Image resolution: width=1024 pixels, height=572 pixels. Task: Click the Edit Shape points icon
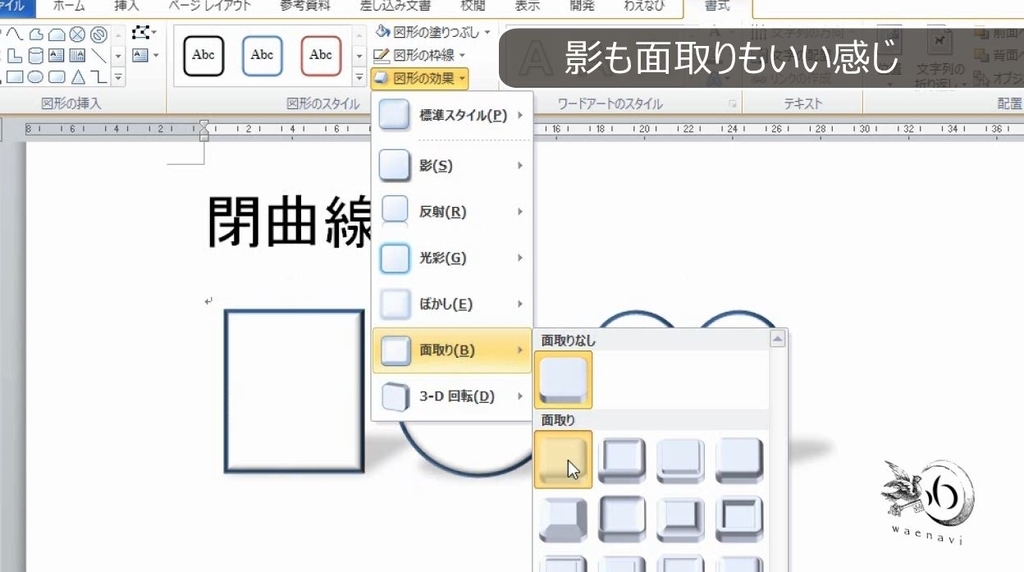140,33
